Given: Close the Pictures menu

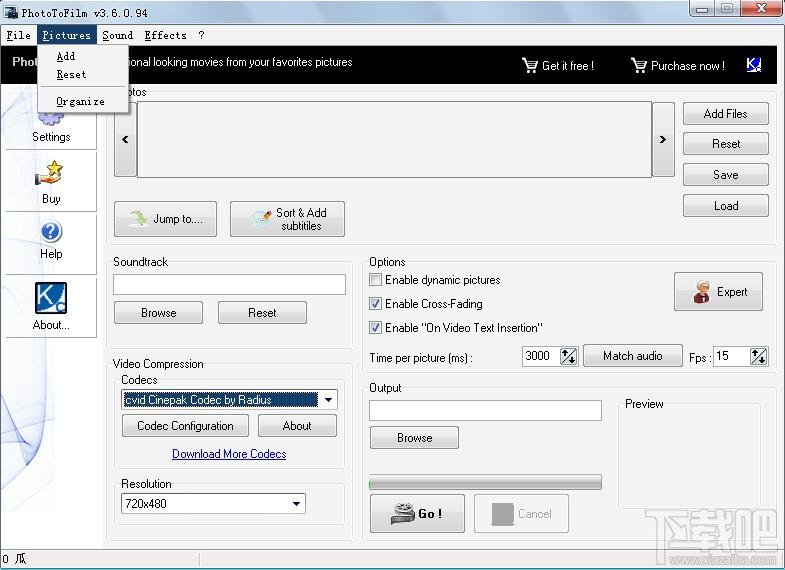Looking at the screenshot, I should pos(67,35).
